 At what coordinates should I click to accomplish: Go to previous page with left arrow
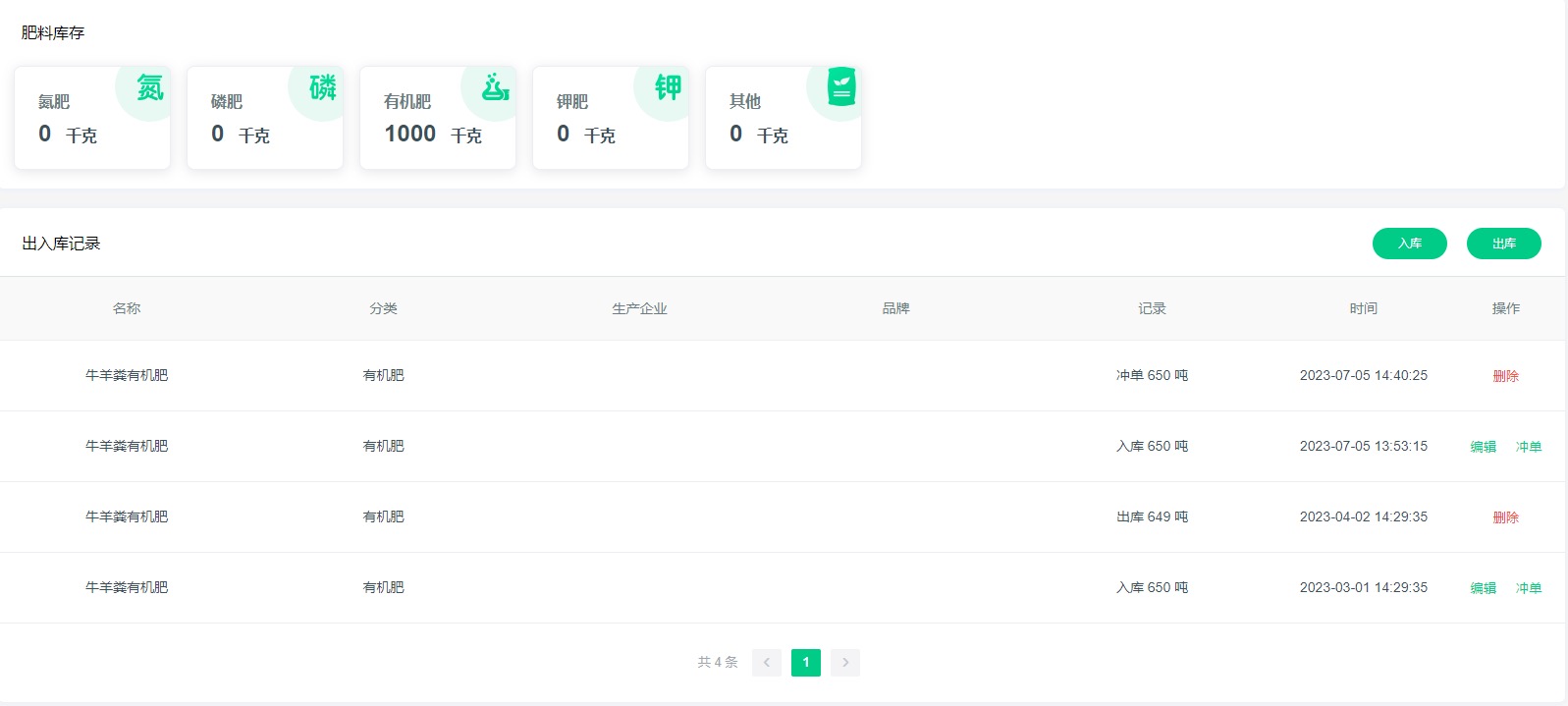tap(767, 663)
